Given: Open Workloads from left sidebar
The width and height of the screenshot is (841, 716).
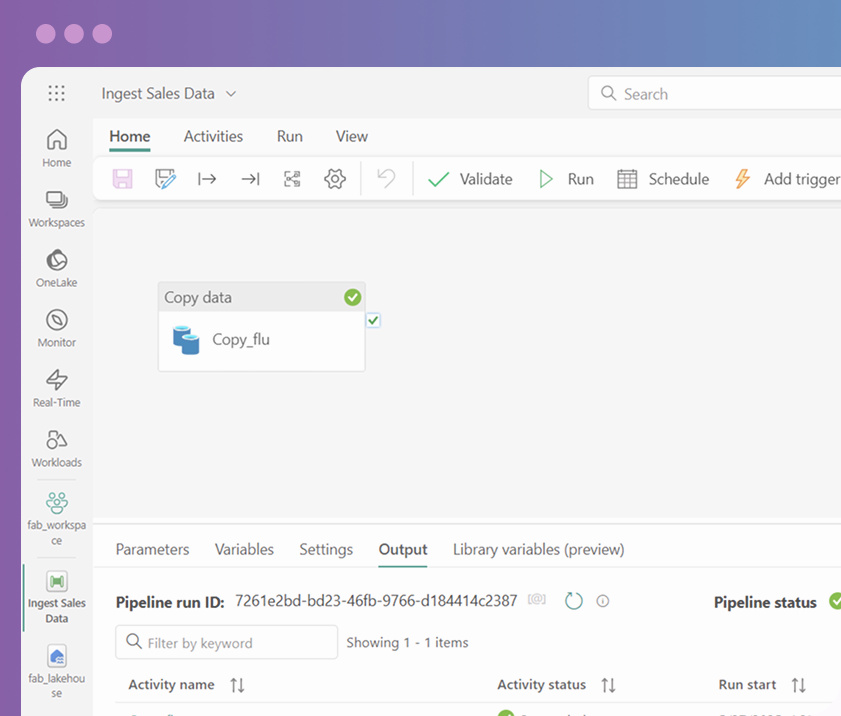Looking at the screenshot, I should pyautogui.click(x=57, y=448).
